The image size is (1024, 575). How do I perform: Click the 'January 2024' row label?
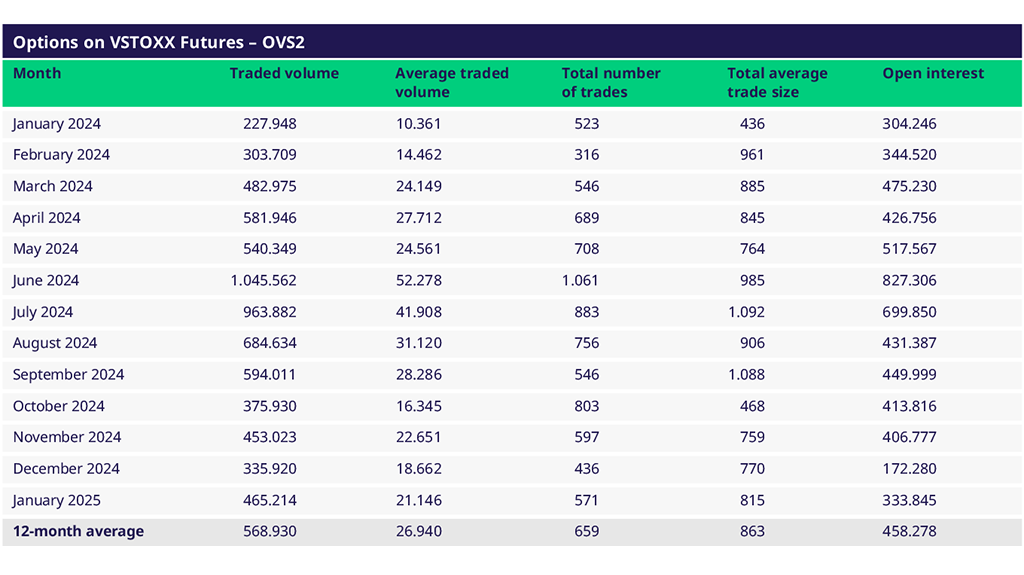tap(57, 124)
